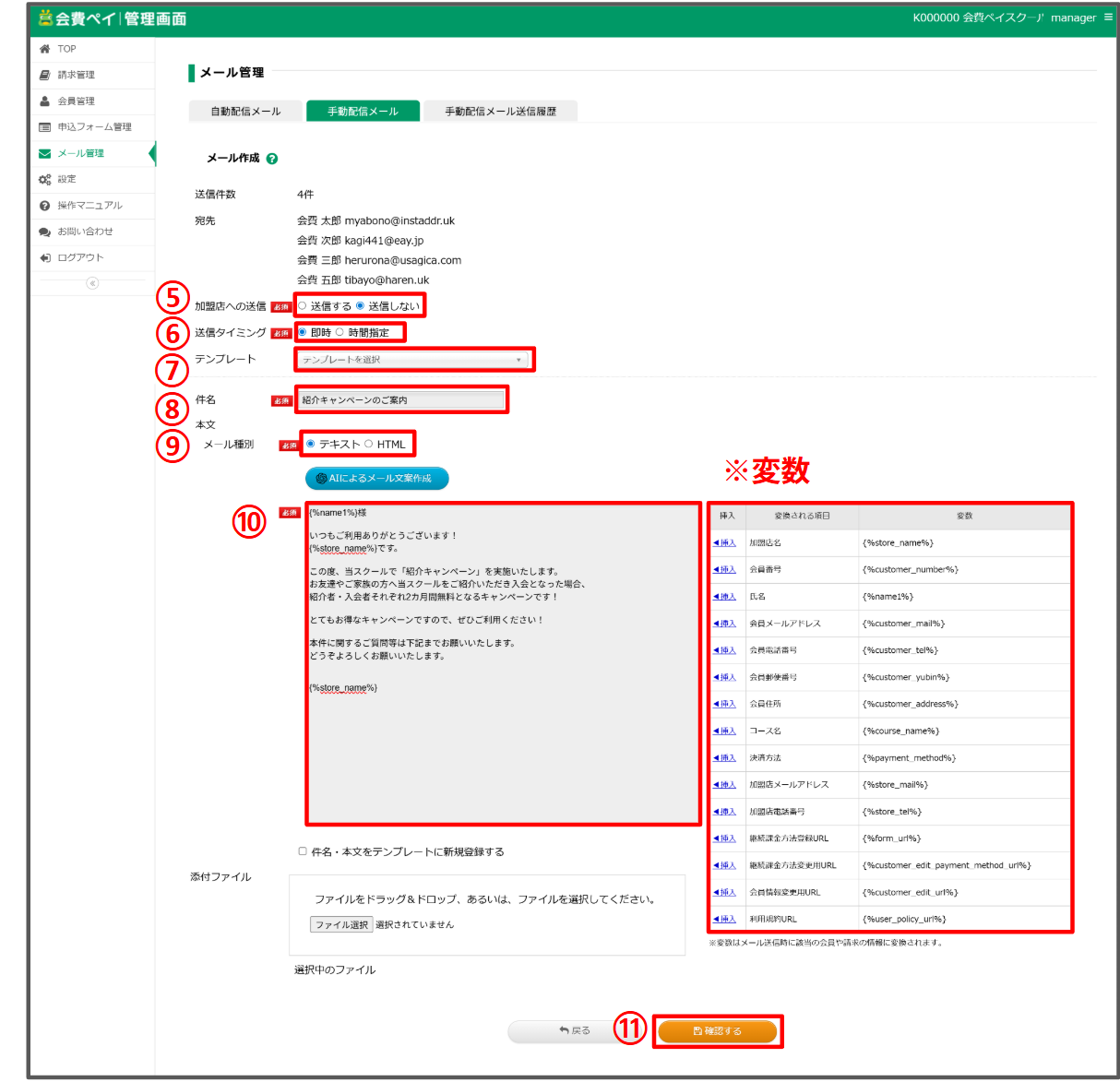
Task: Select 時間指定 send timing
Action: coord(340,332)
